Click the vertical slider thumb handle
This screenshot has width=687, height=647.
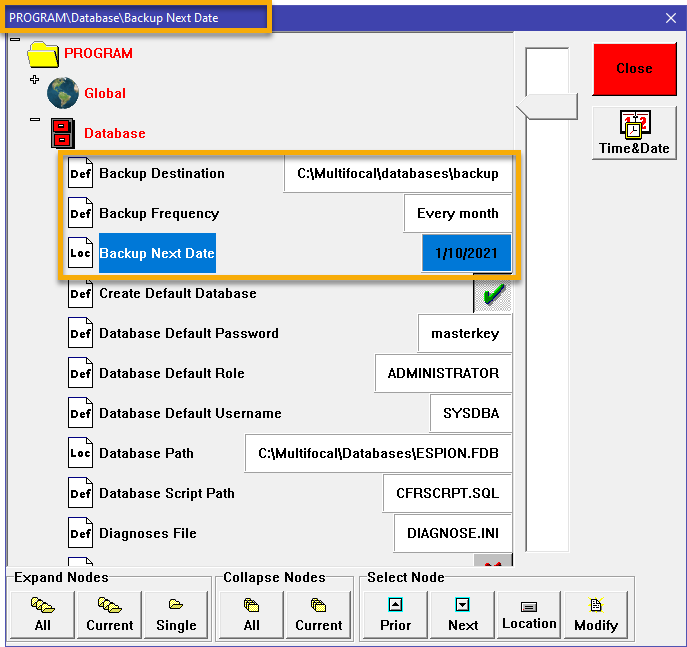547,106
